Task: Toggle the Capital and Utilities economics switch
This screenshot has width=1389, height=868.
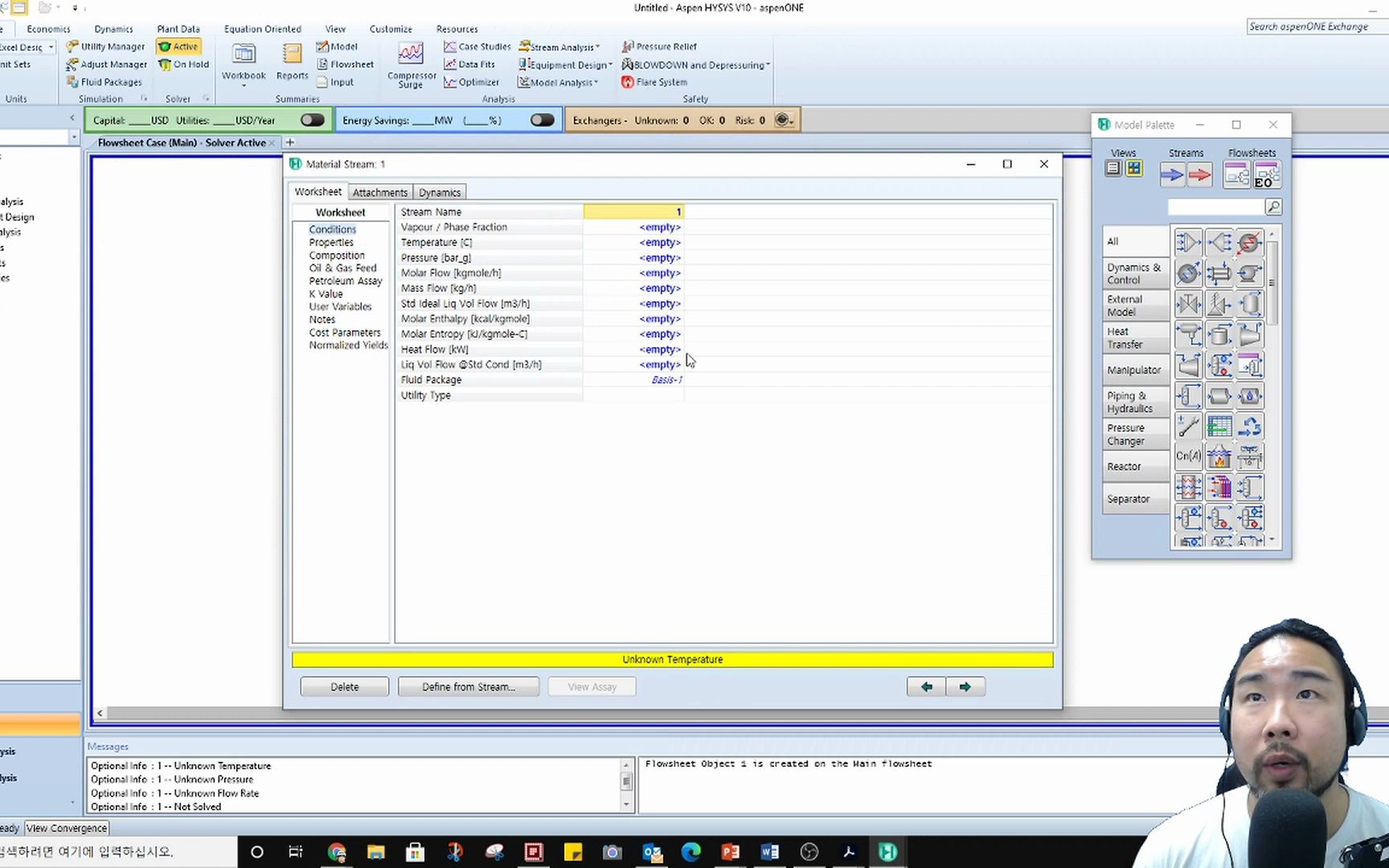Action: (x=312, y=120)
